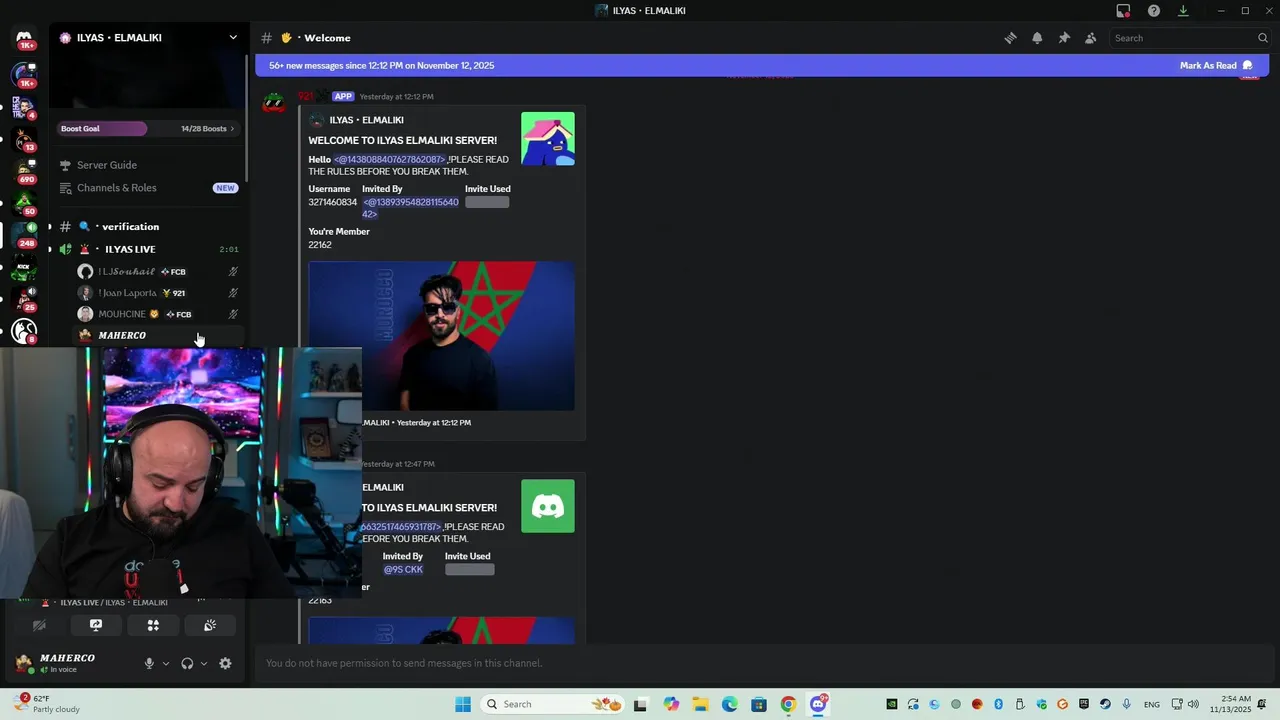
Task: Open Windows Start menu
Action: tap(463, 704)
